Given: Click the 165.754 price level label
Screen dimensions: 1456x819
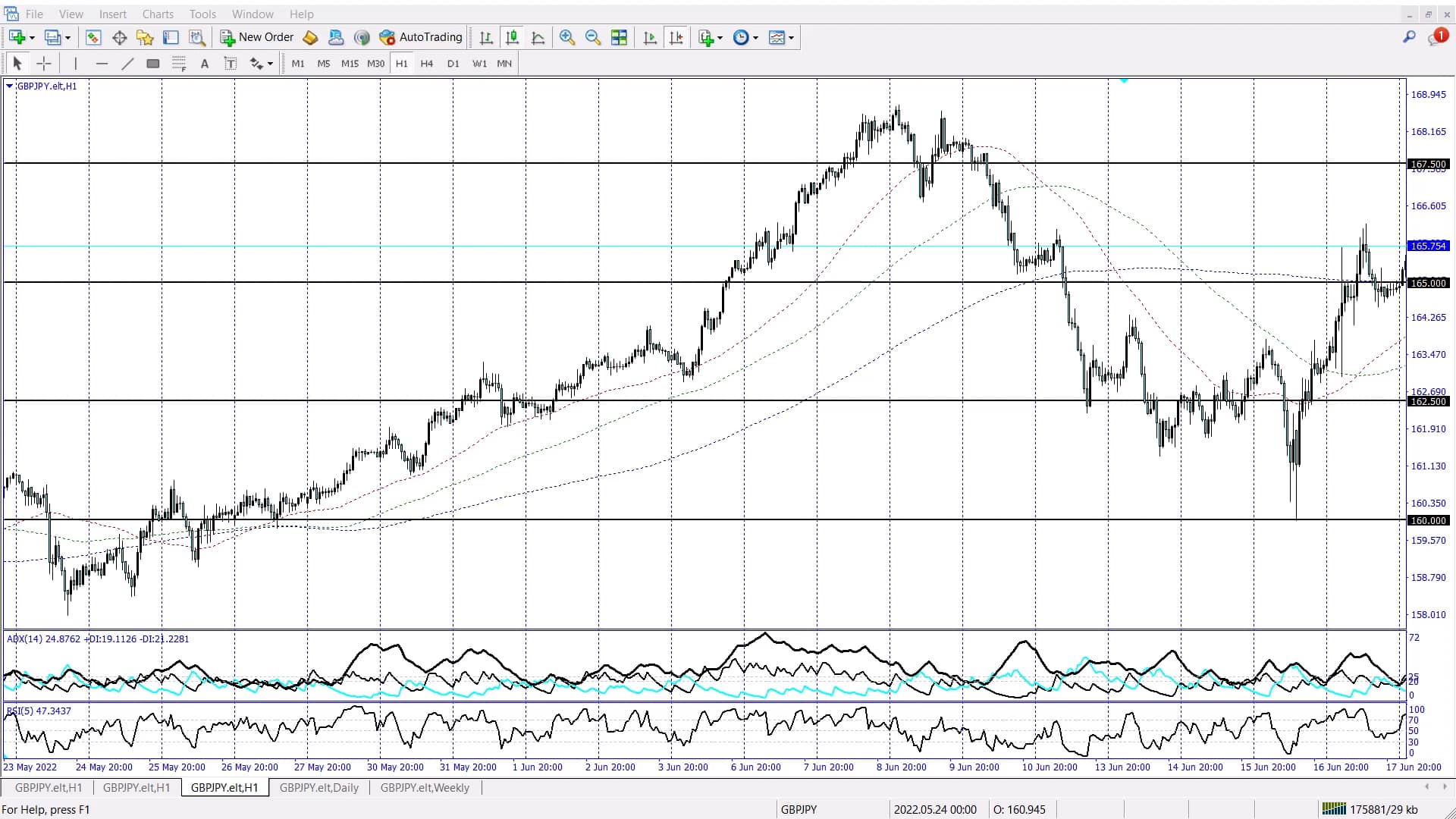Looking at the screenshot, I should click(1428, 246).
